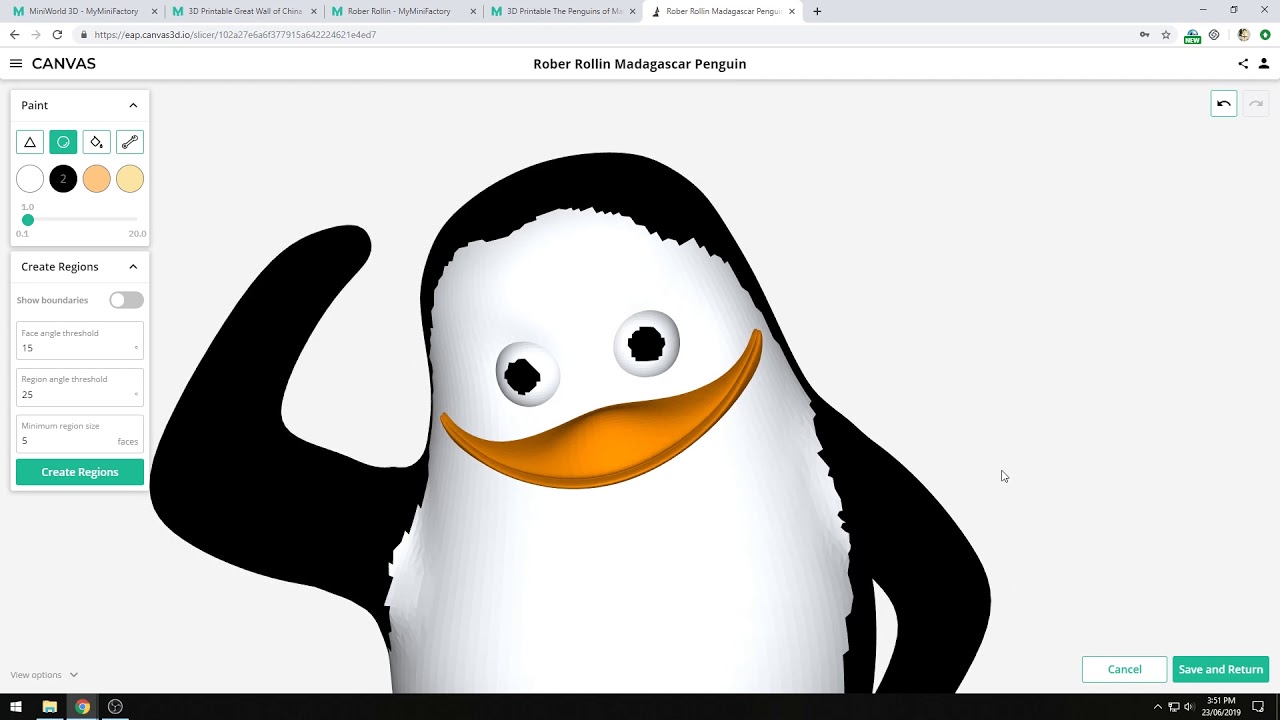This screenshot has height=720, width=1280.
Task: Click the Create Regions button
Action: 80,472
